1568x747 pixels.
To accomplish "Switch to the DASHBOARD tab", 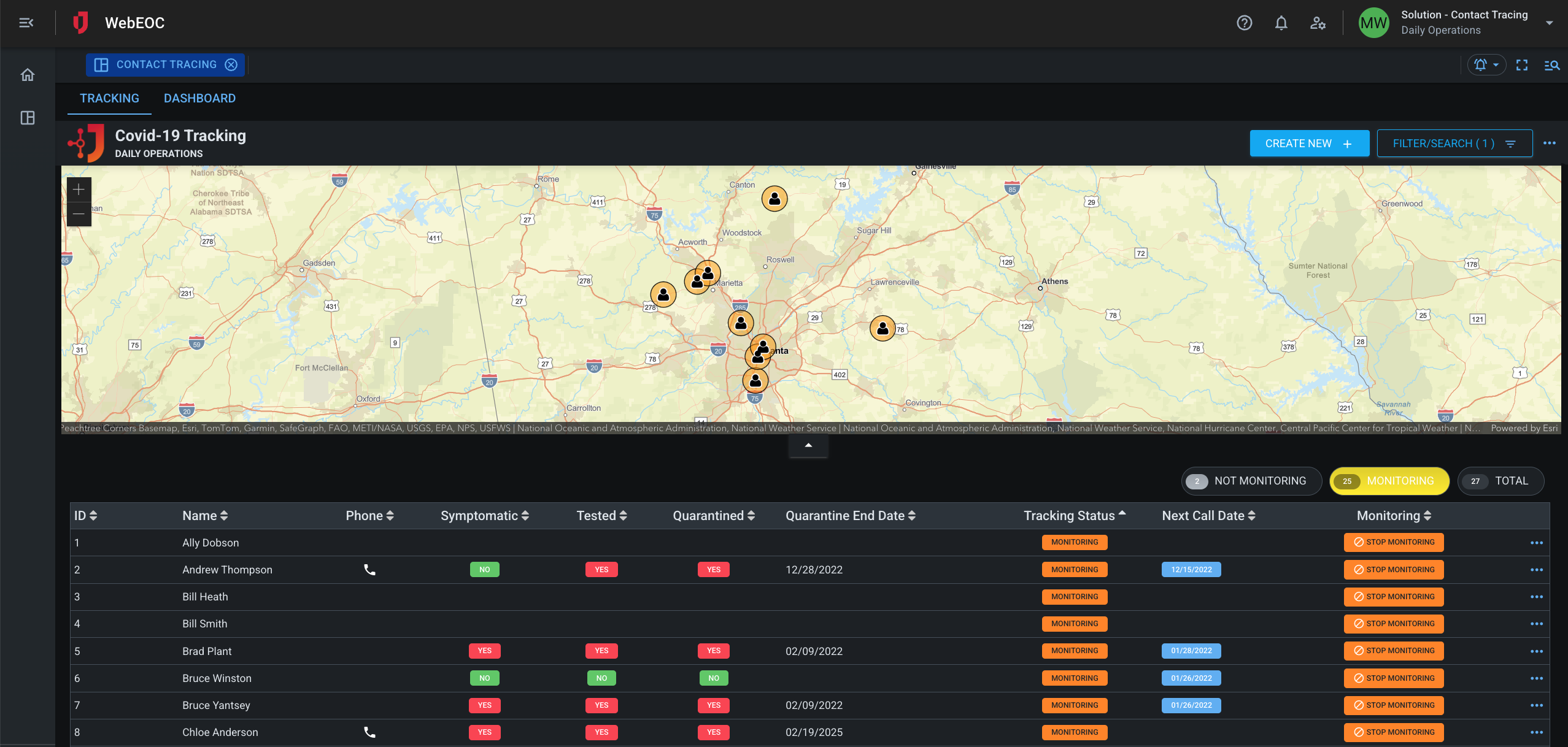I will coord(199,98).
